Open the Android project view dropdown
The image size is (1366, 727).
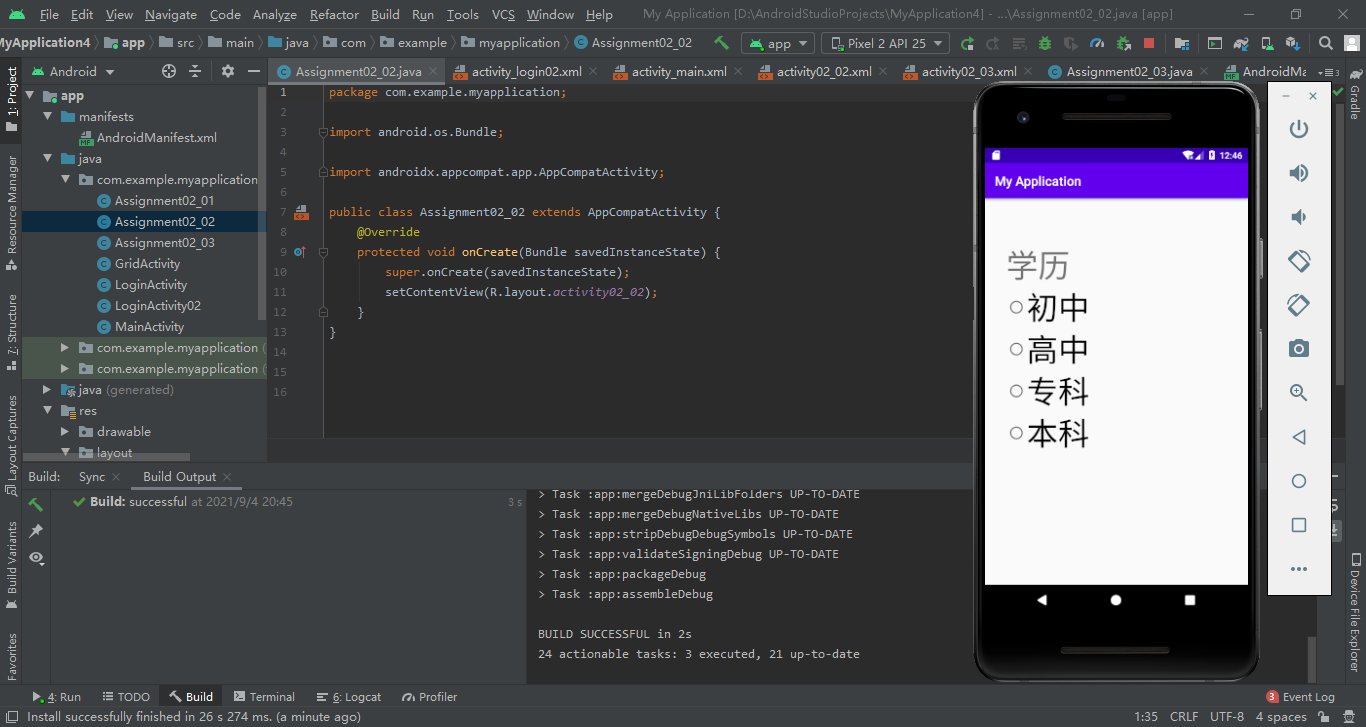tap(74, 71)
